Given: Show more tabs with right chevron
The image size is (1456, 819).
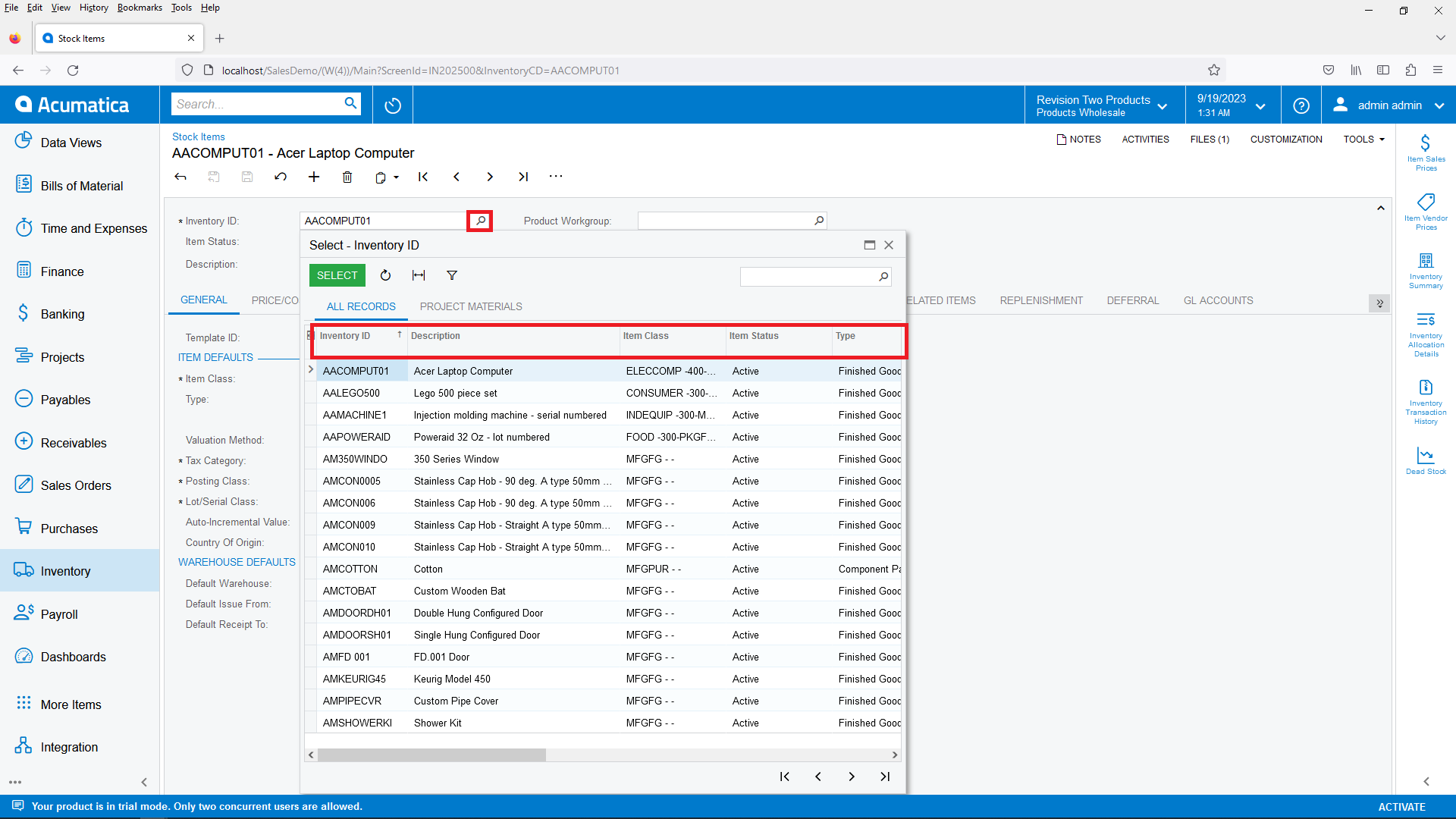Looking at the screenshot, I should (x=1379, y=303).
